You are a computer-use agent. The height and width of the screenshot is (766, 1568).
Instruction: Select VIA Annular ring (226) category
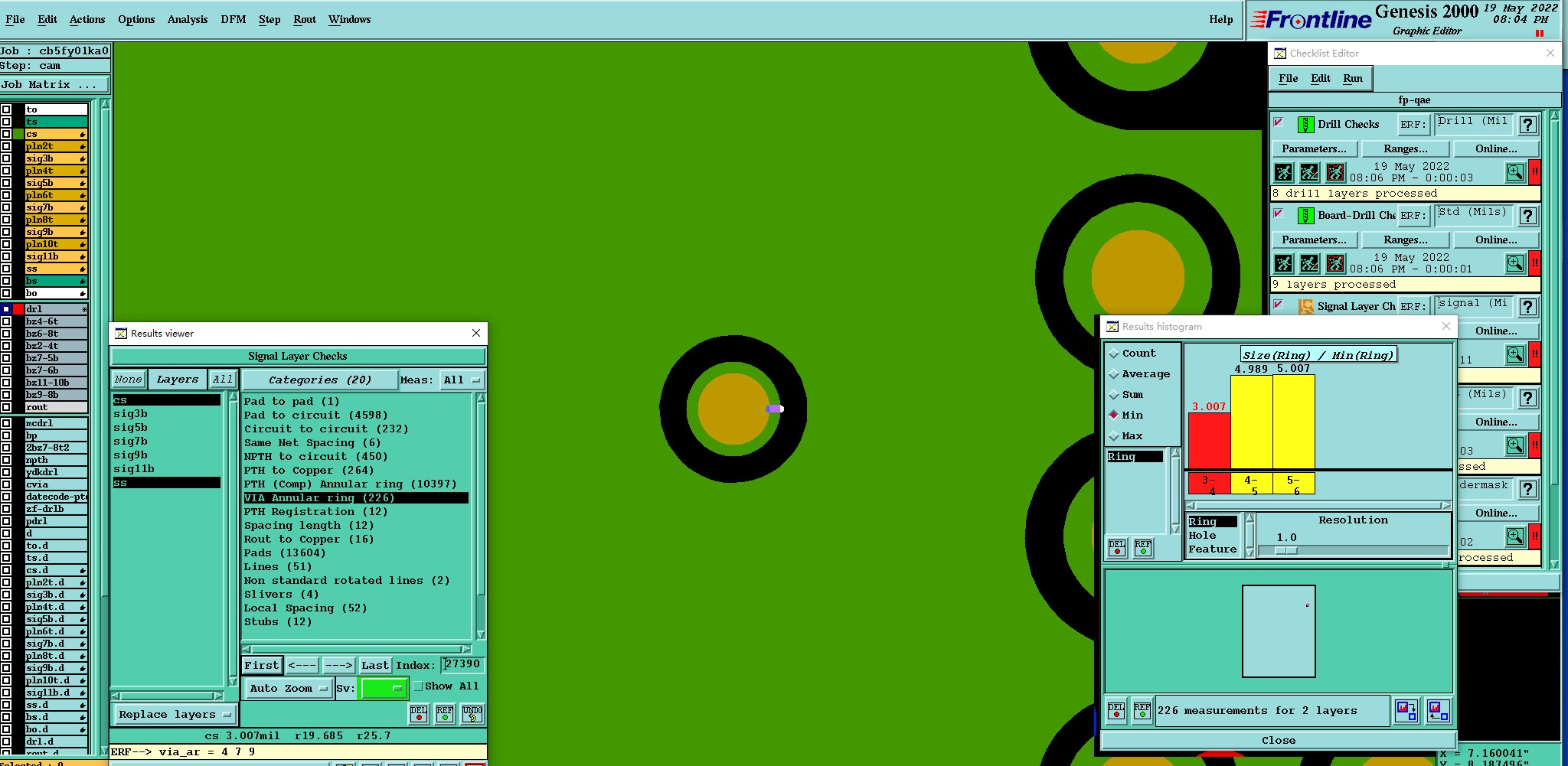[355, 498]
